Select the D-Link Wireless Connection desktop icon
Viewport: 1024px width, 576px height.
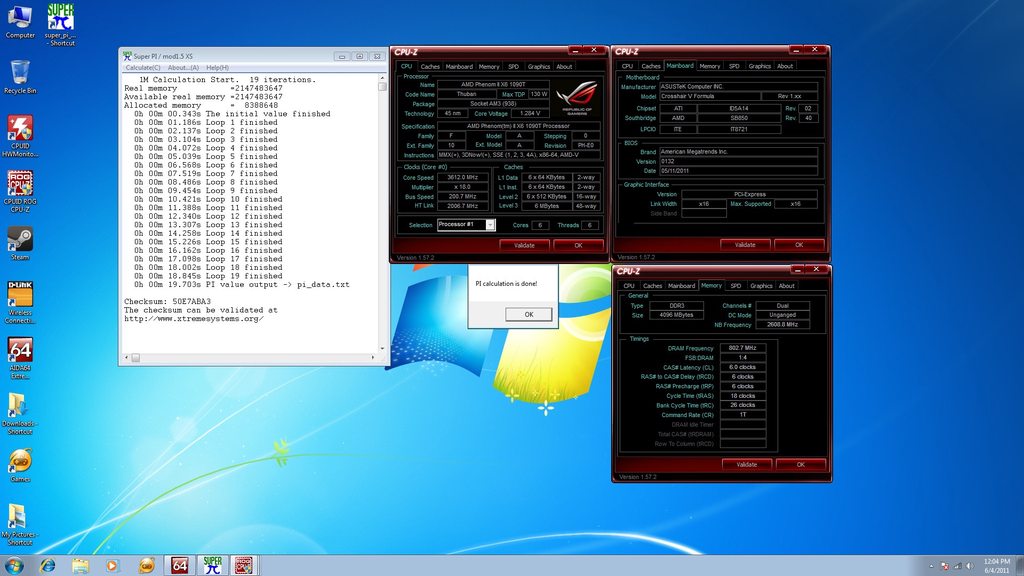click(x=20, y=302)
